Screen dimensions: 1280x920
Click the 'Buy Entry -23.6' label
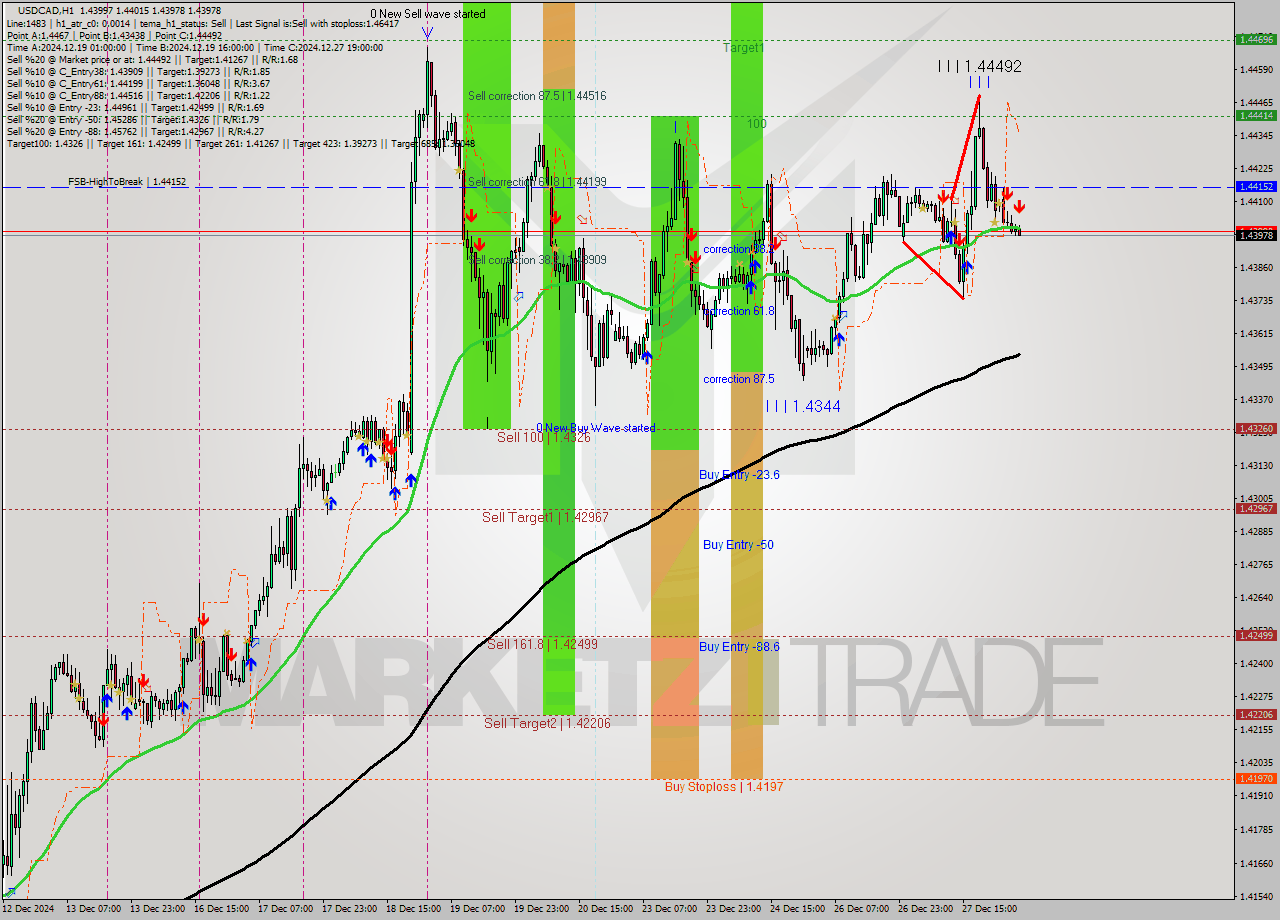tap(739, 475)
